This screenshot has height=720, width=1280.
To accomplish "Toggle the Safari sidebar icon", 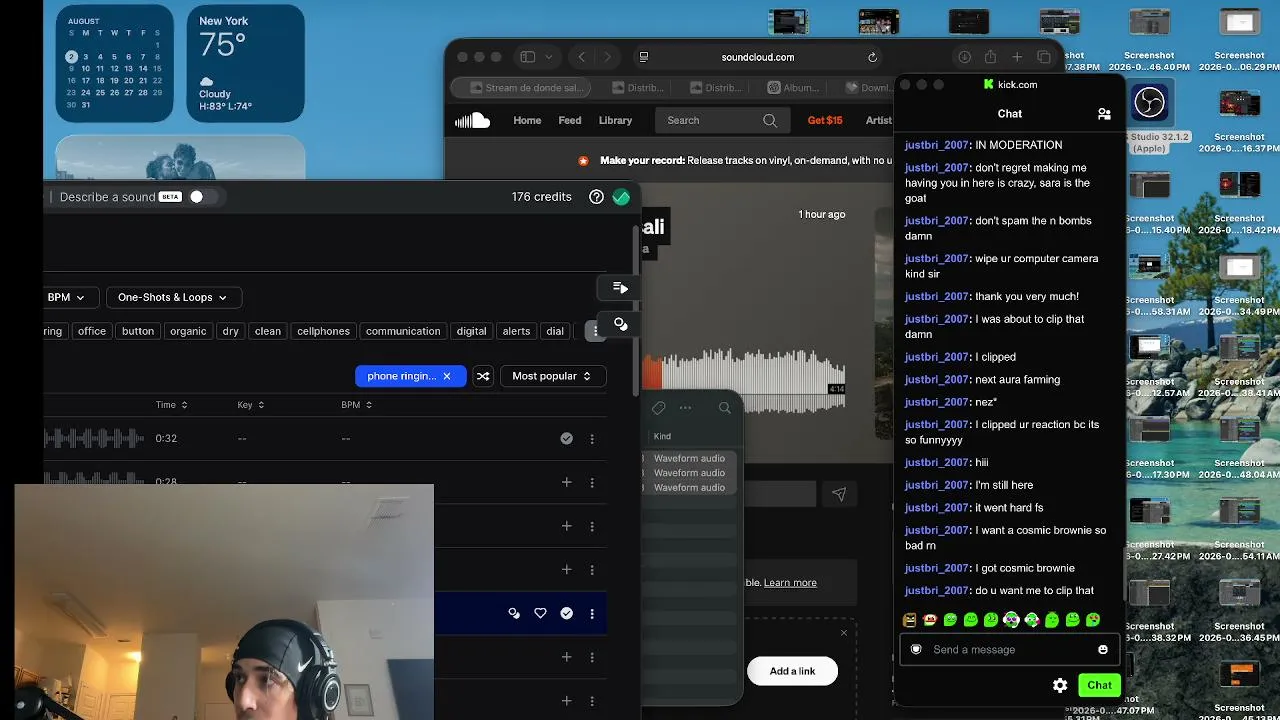I will [x=527, y=57].
